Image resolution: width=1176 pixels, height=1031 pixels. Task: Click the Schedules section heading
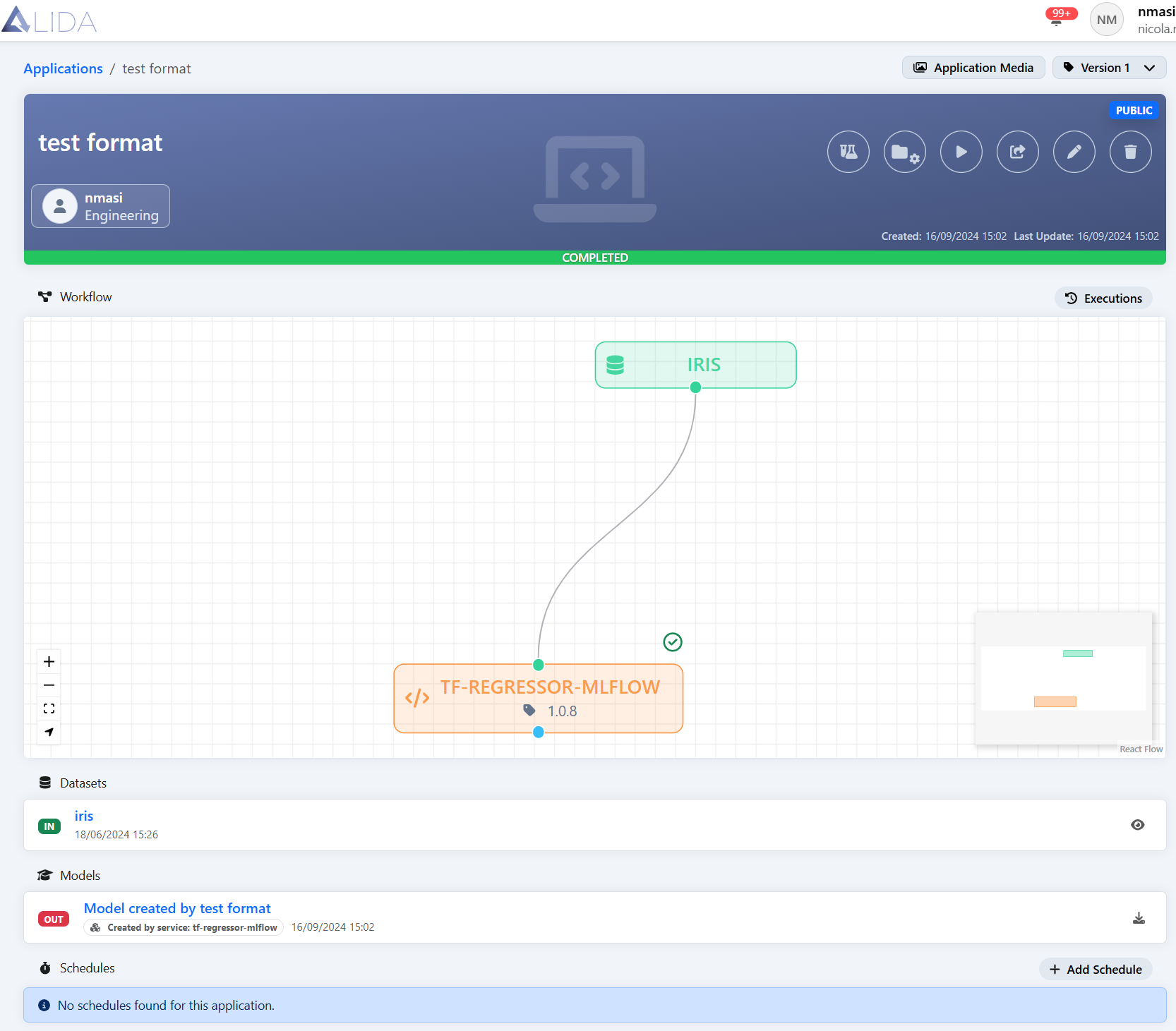point(77,968)
